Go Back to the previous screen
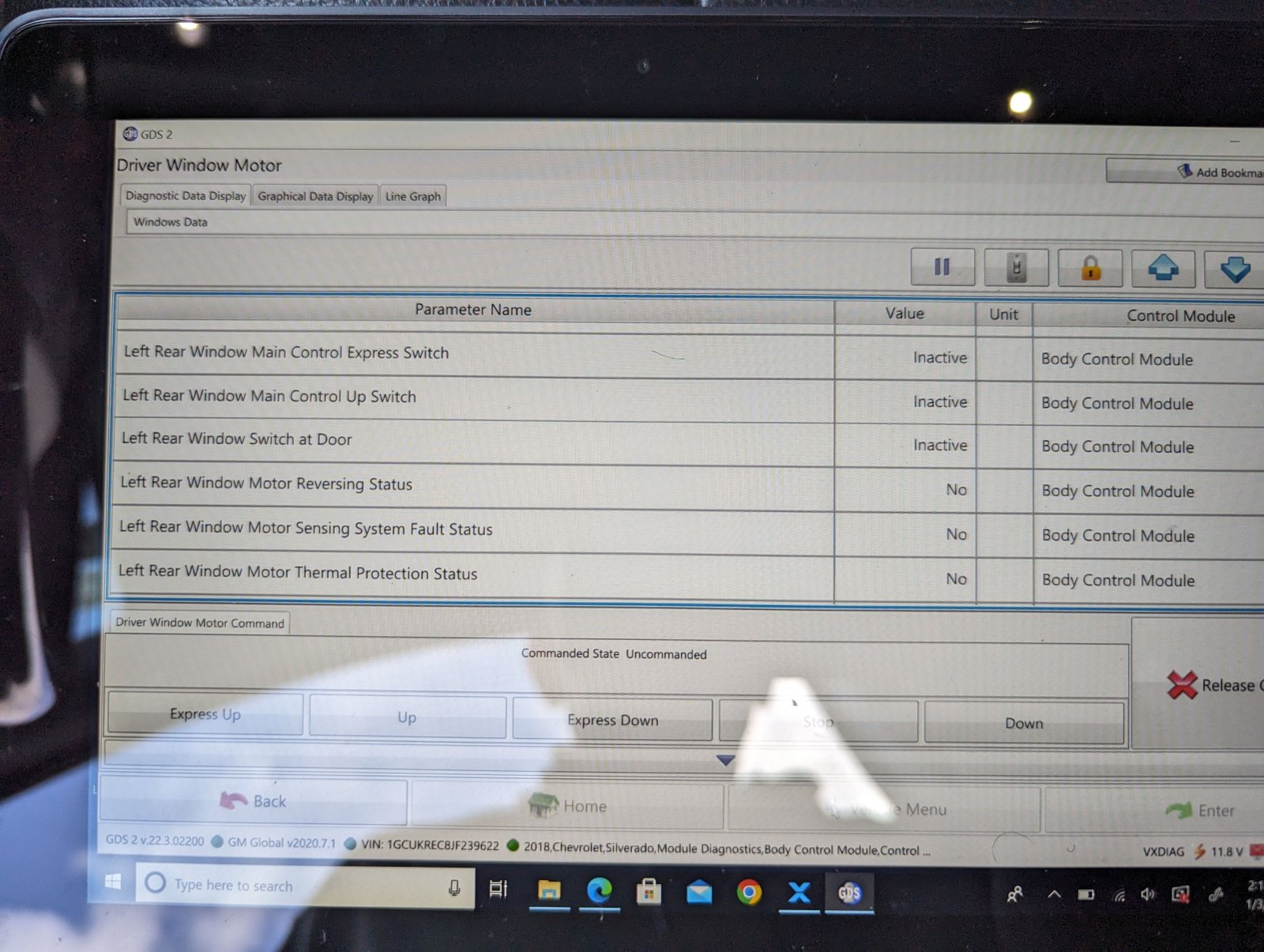Viewport: 1264px width, 952px height. point(254,801)
